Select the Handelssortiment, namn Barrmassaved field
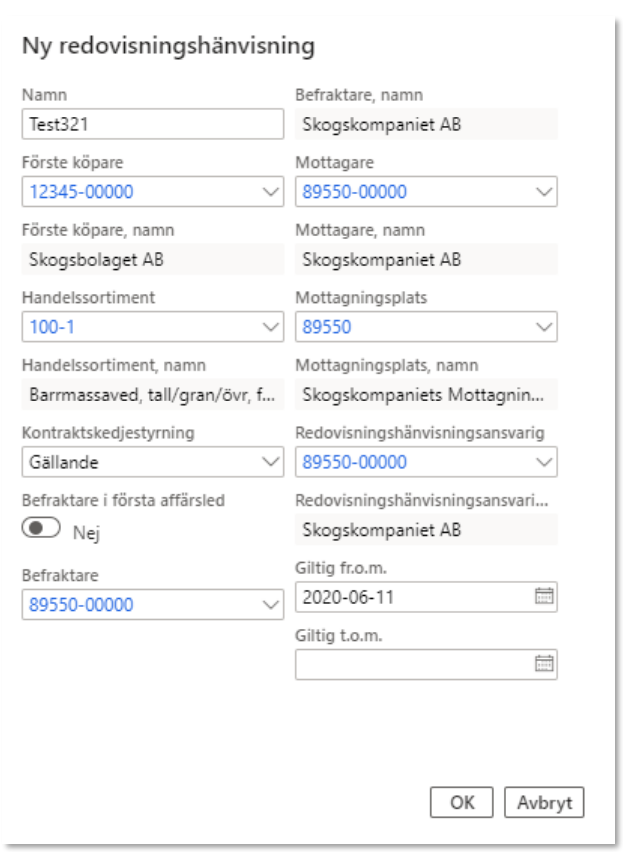The image size is (623, 852). coord(152,395)
